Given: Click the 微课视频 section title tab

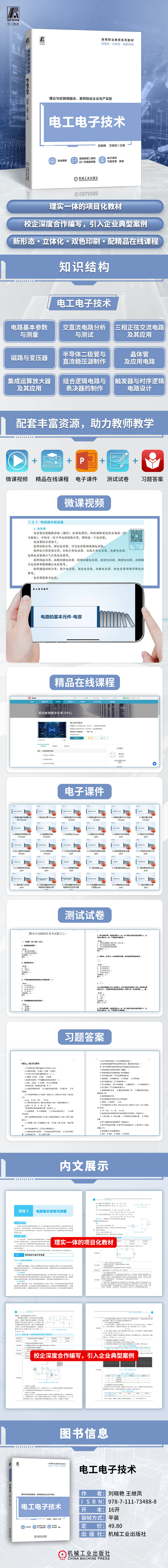Looking at the screenshot, I should point(84,503).
